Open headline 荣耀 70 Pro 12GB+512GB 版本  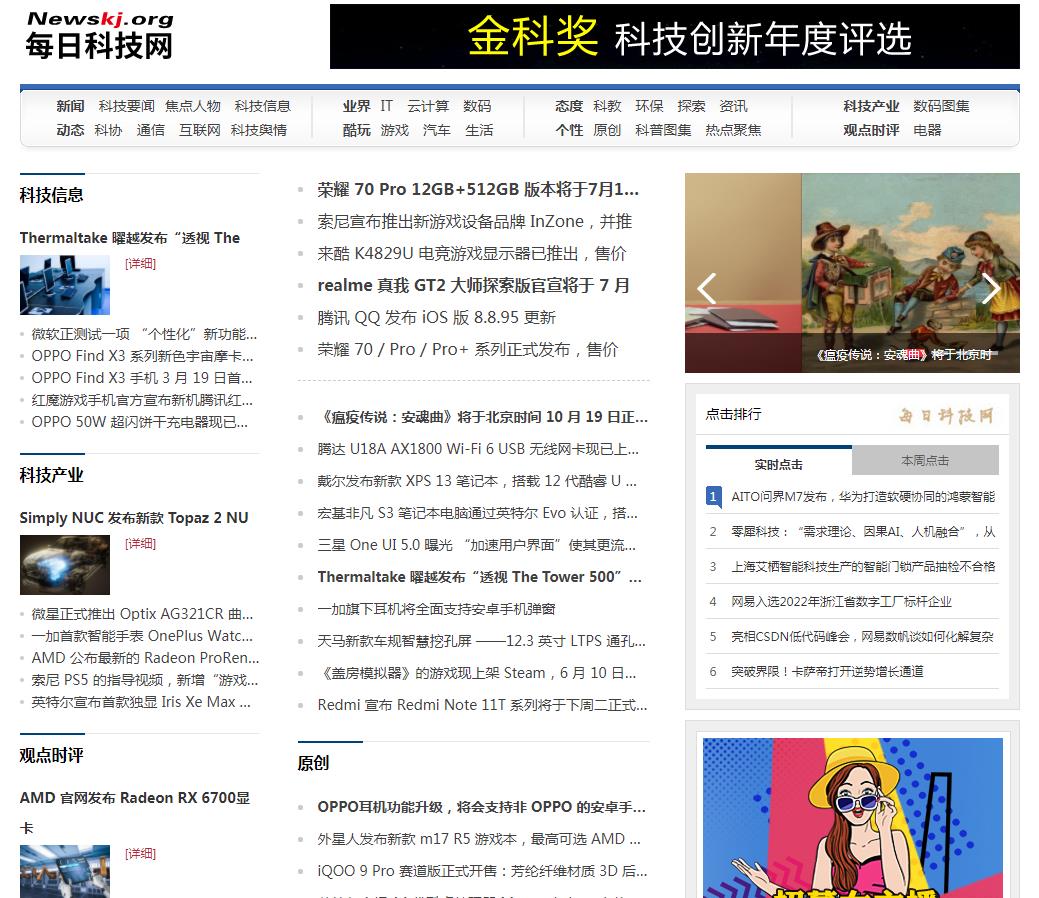tap(478, 190)
